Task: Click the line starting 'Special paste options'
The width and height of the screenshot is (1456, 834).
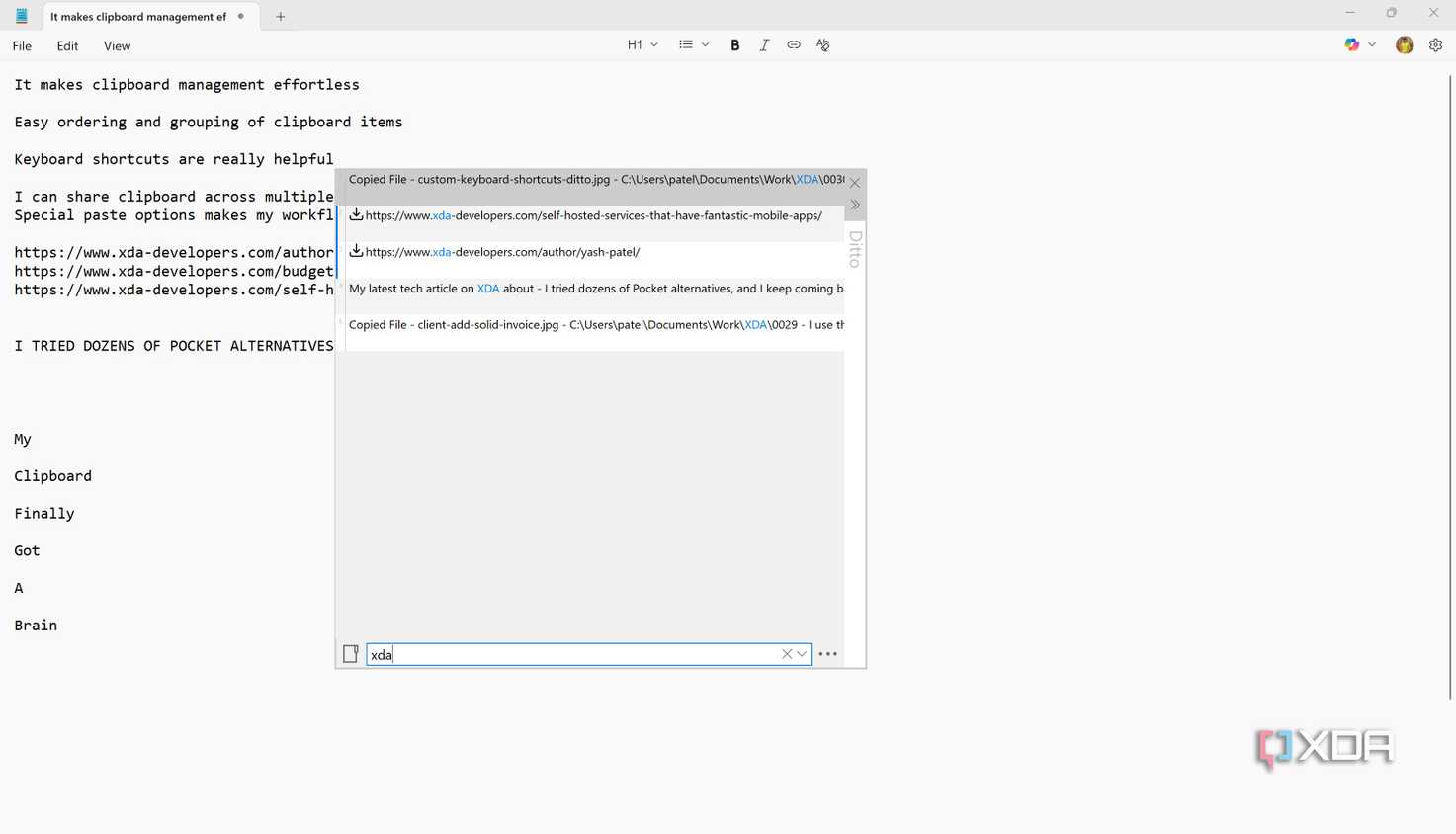Action: [x=174, y=215]
